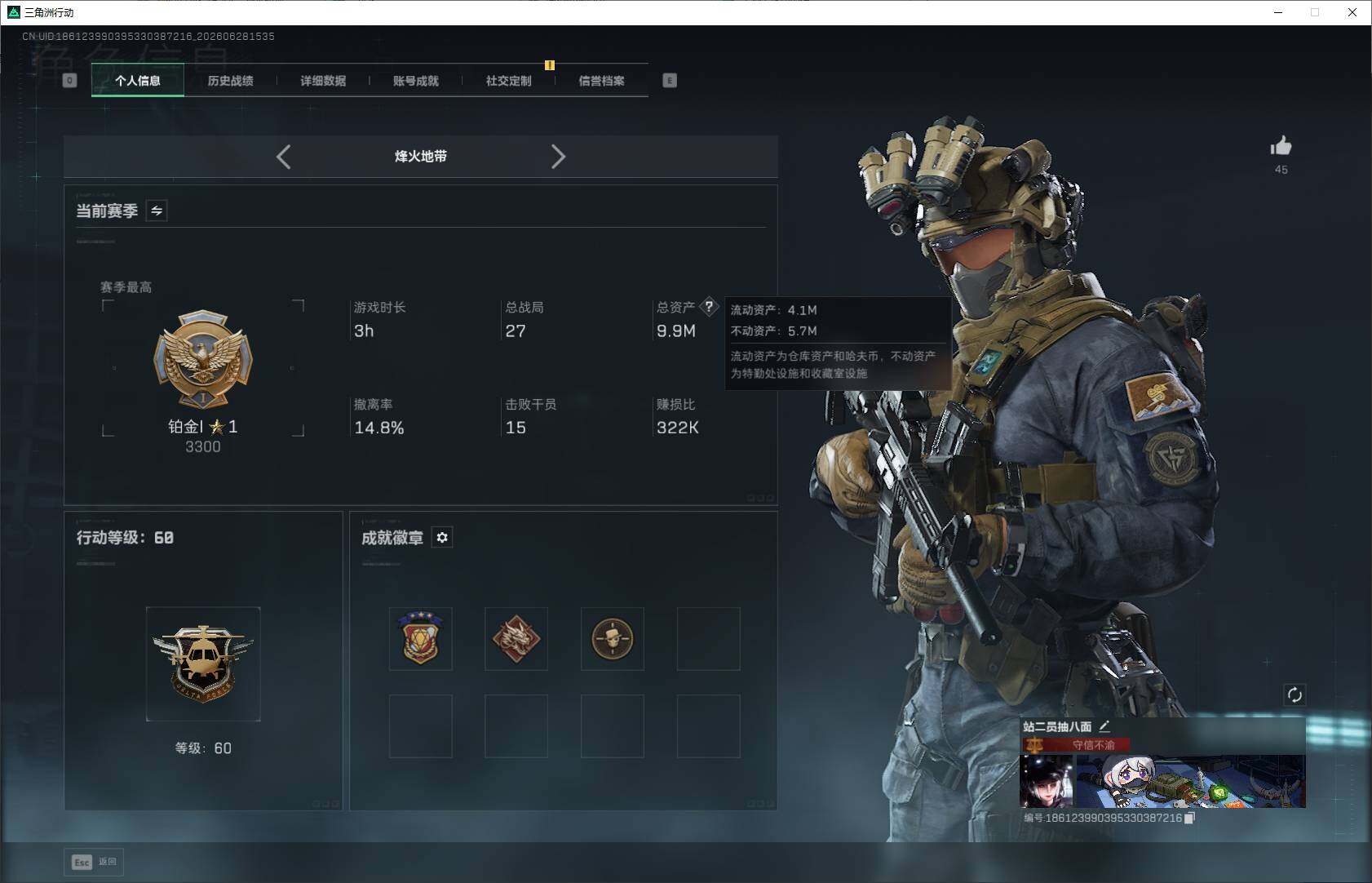Click the character refresh rotate icon

(1295, 694)
